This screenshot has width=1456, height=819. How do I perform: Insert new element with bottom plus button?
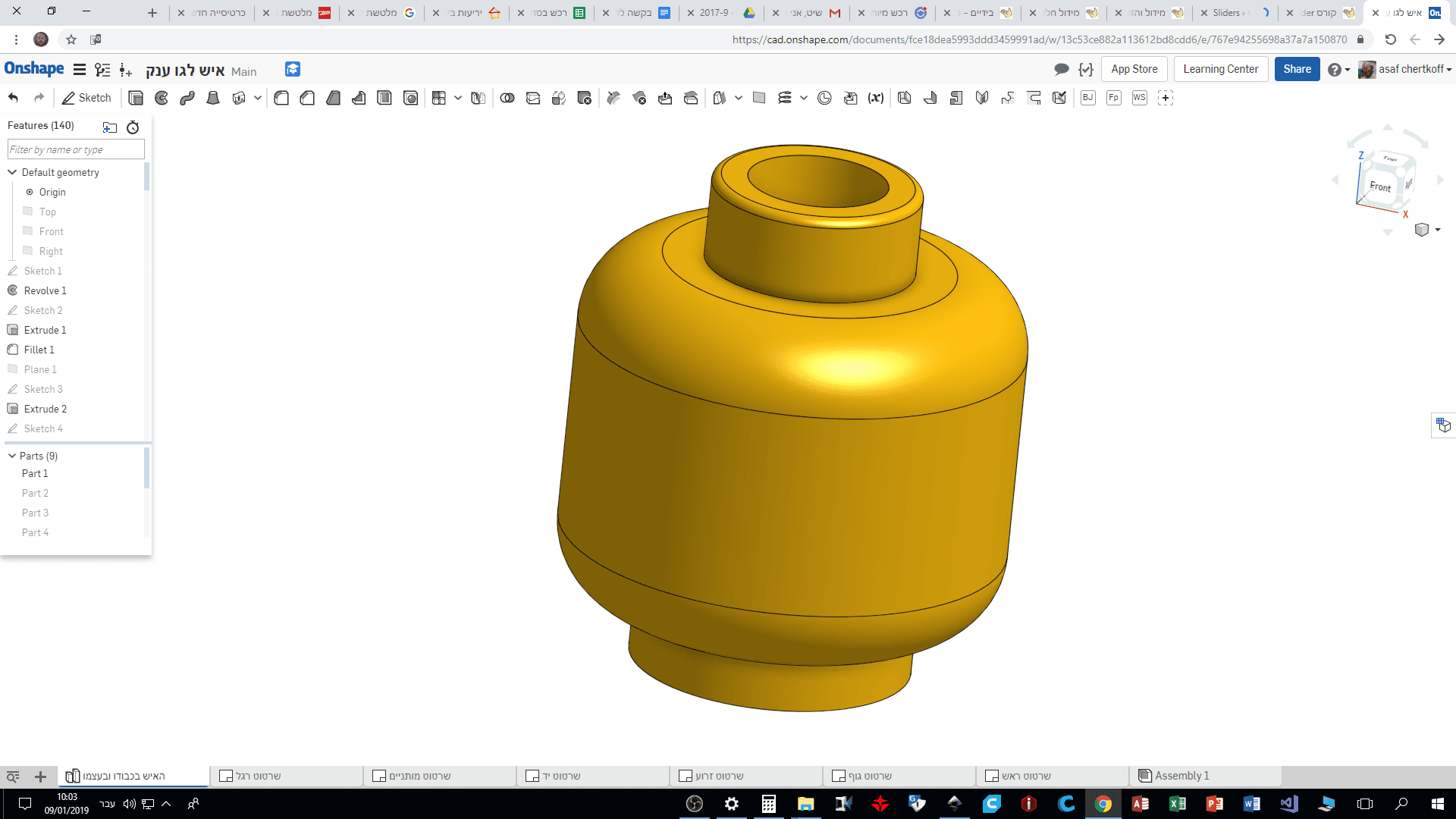[x=41, y=777]
